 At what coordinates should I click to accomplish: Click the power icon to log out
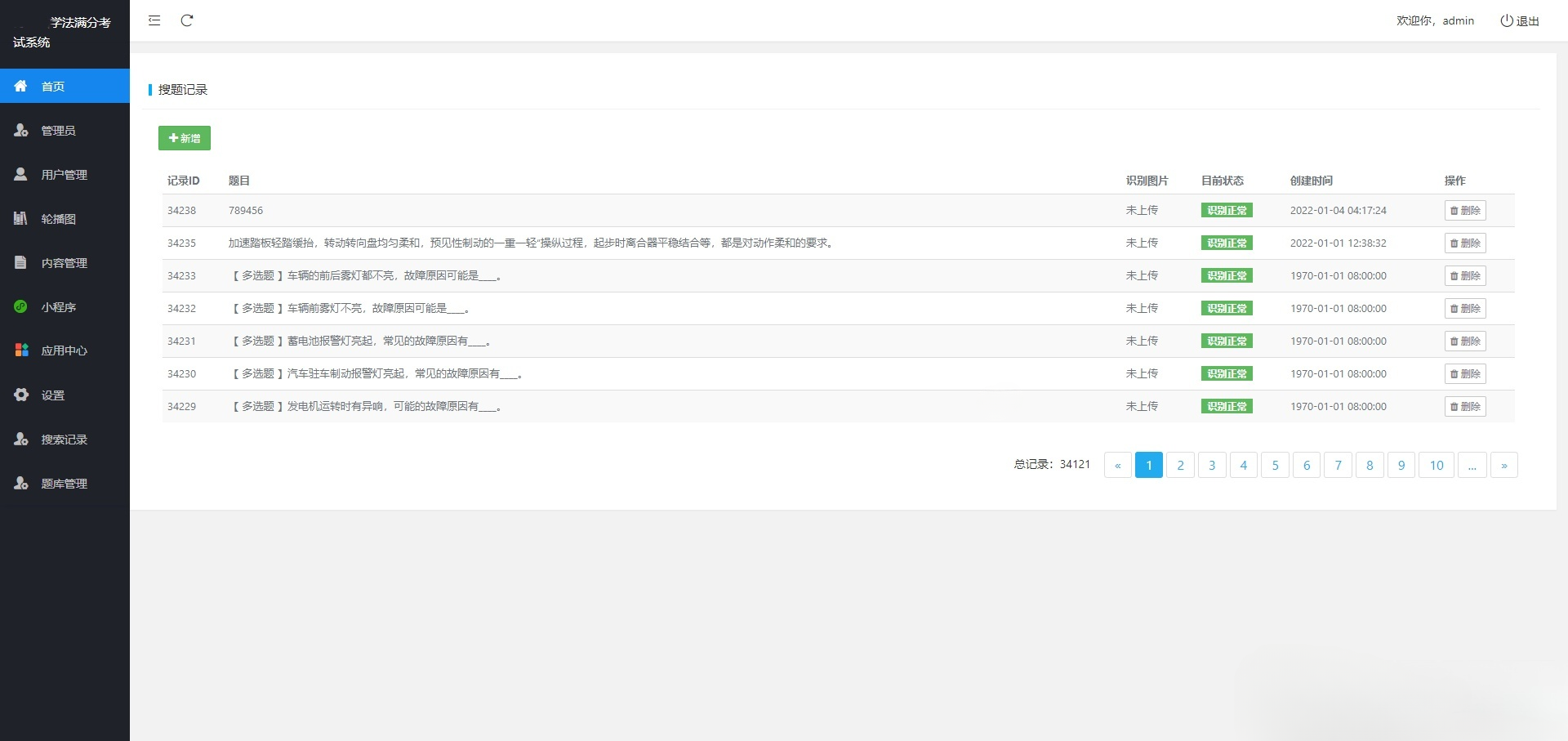click(1507, 20)
